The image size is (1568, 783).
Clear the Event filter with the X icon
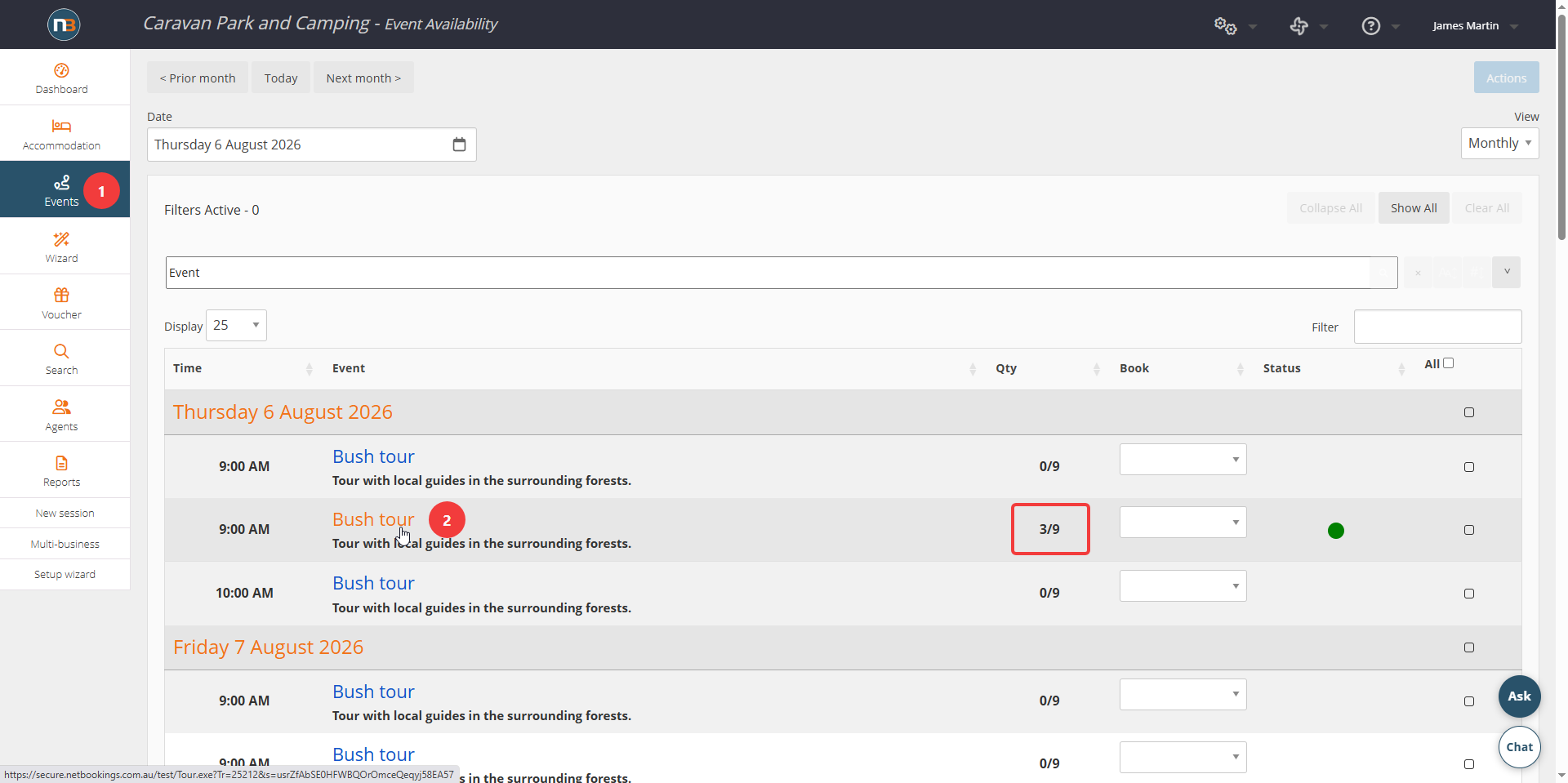[1419, 273]
